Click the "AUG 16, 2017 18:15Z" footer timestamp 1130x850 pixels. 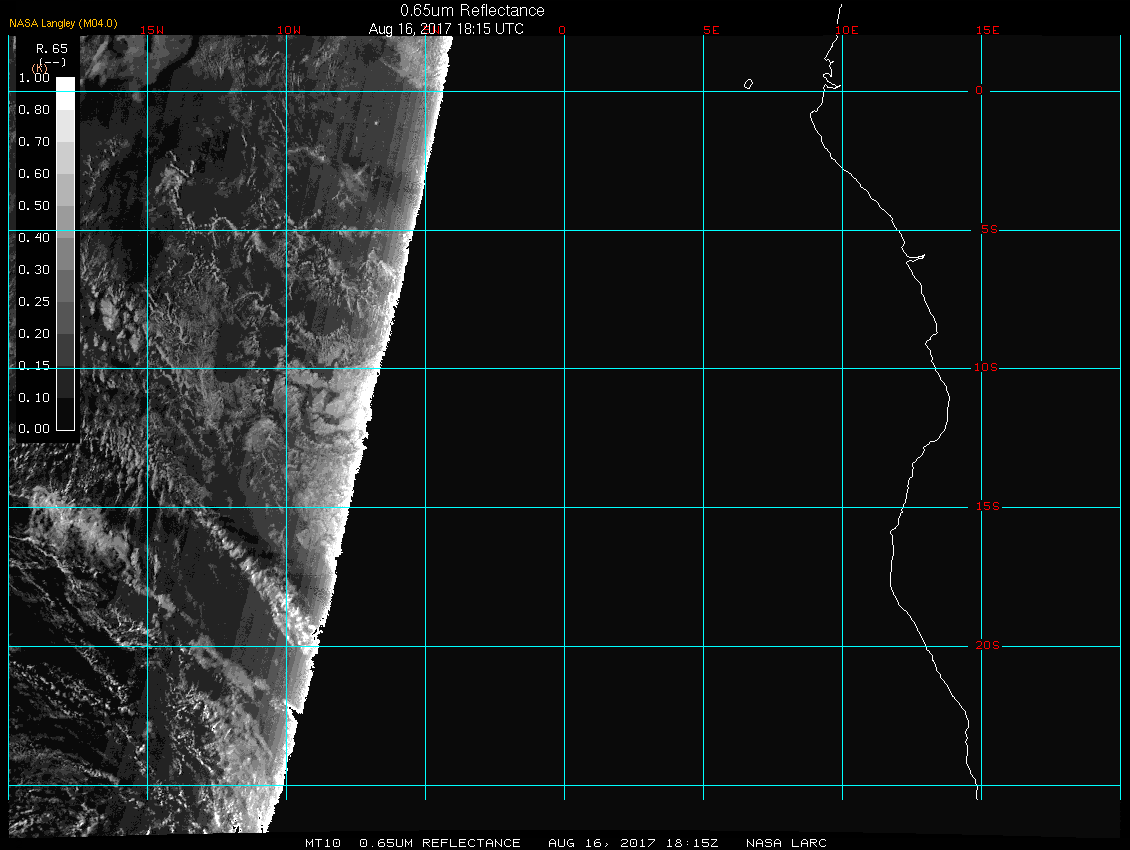[x=633, y=843]
